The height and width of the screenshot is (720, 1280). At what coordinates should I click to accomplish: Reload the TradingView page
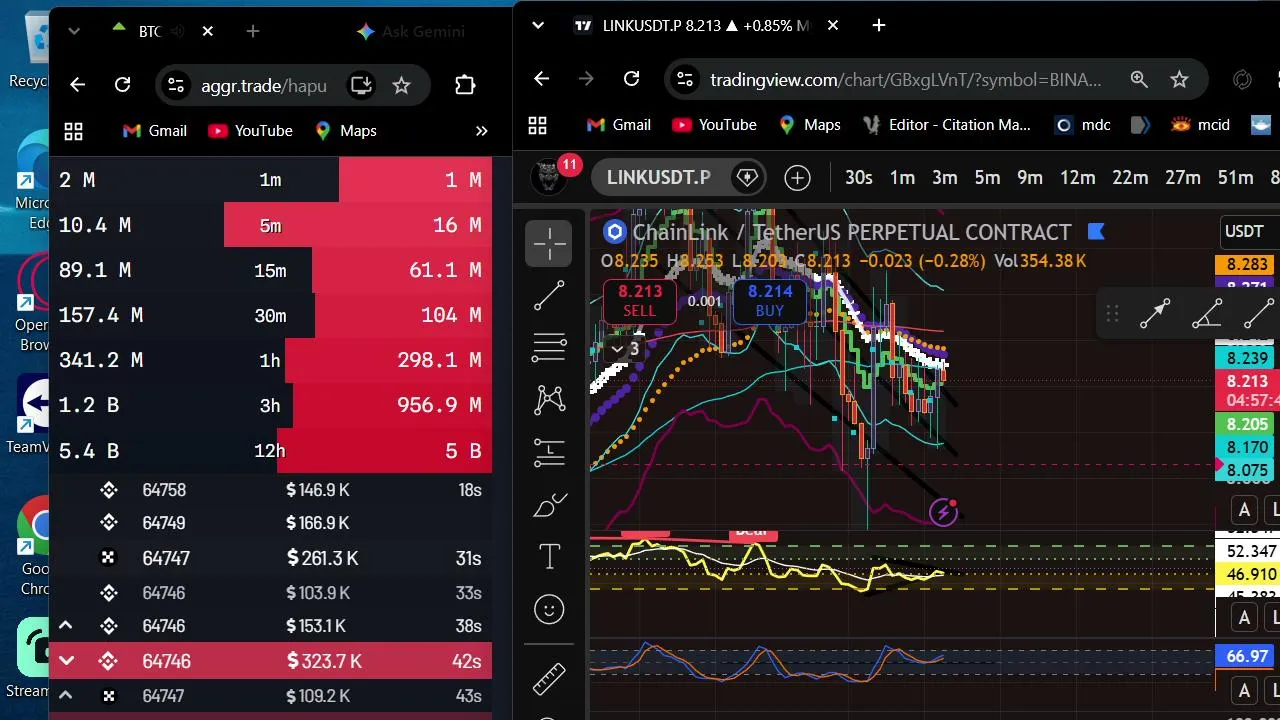coord(631,79)
